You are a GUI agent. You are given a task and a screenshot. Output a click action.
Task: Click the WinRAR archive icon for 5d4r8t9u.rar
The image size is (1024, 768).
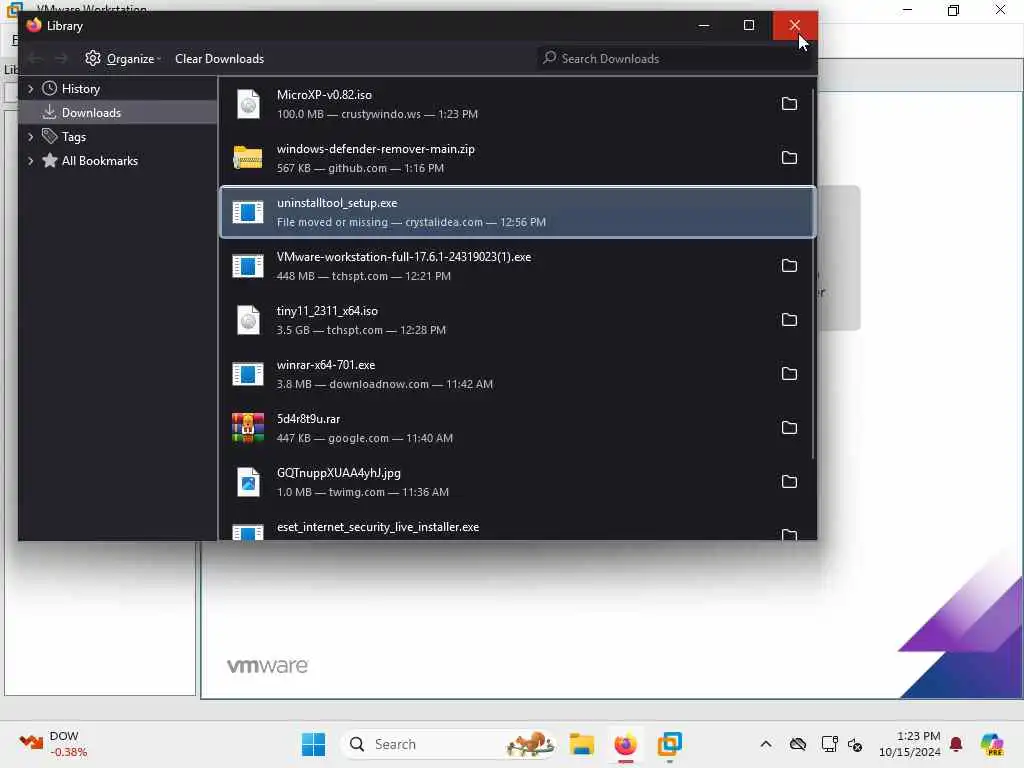[248, 428]
